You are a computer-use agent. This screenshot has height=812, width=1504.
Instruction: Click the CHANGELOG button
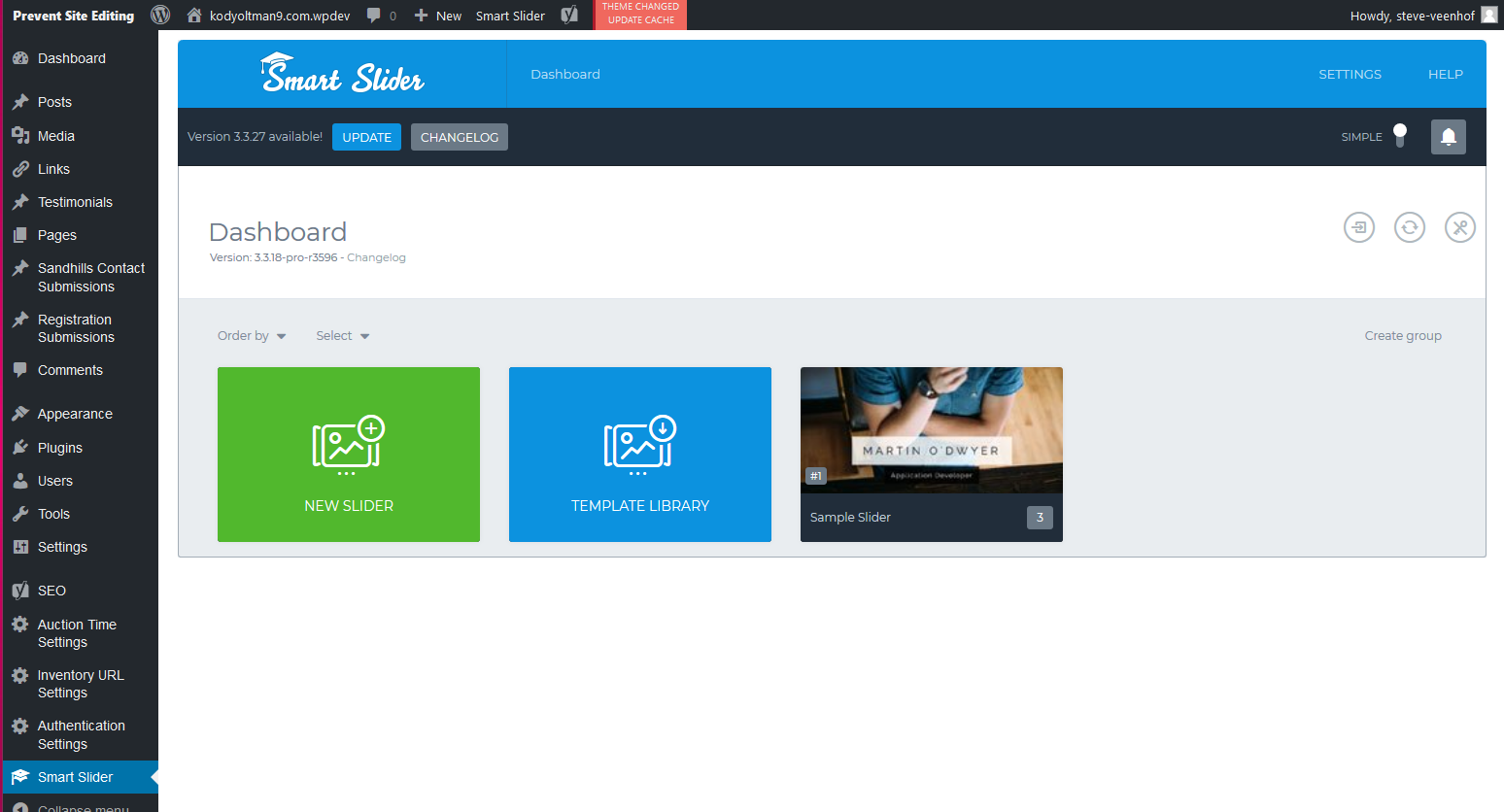(x=460, y=137)
